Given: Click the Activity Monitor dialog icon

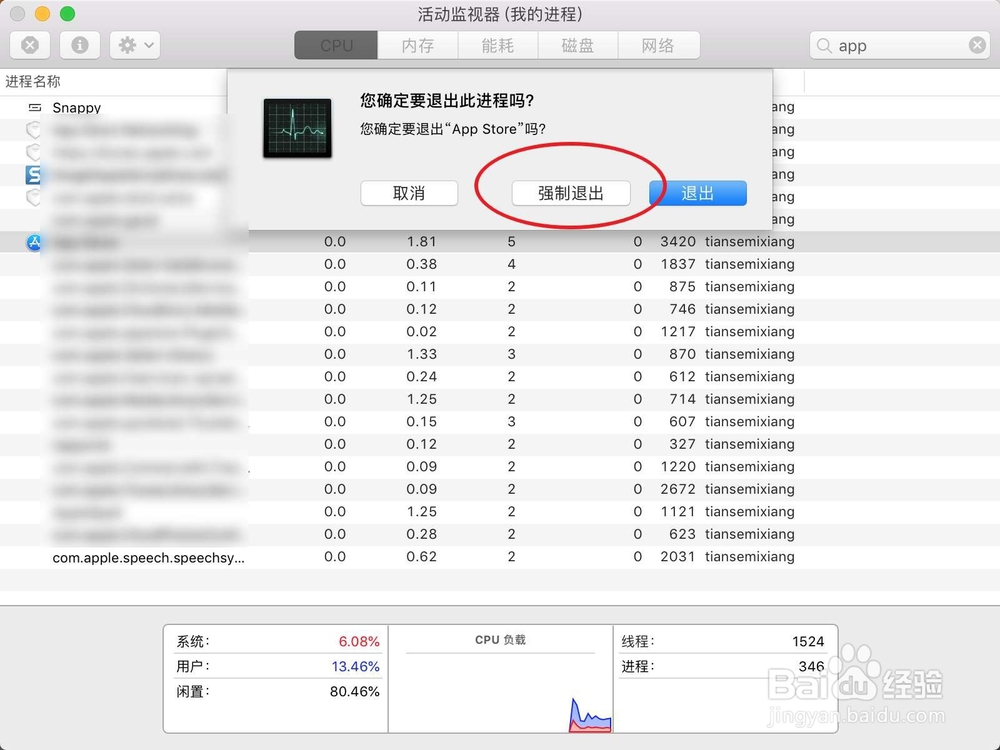Looking at the screenshot, I should point(297,128).
